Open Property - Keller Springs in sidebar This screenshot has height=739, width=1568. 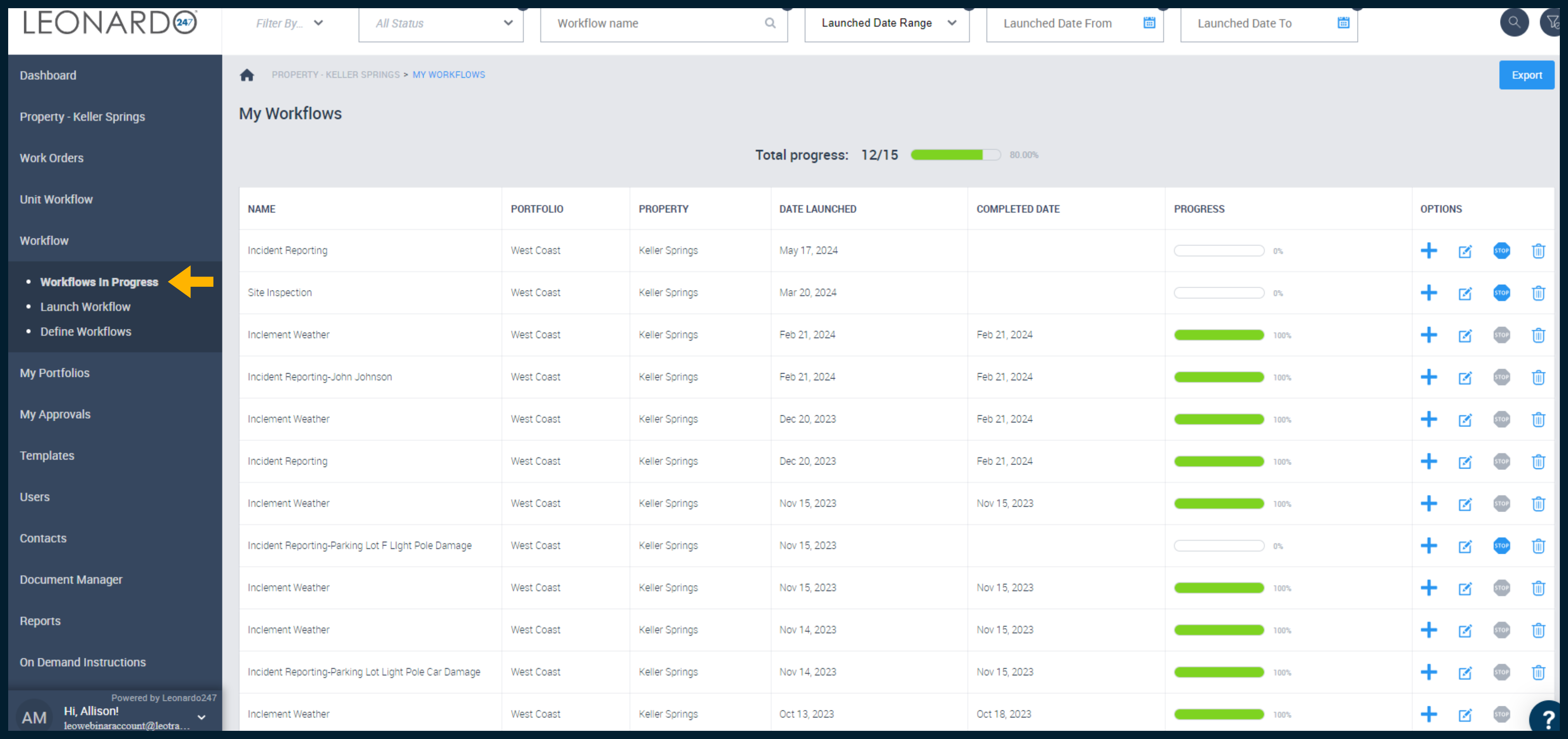[x=82, y=117]
